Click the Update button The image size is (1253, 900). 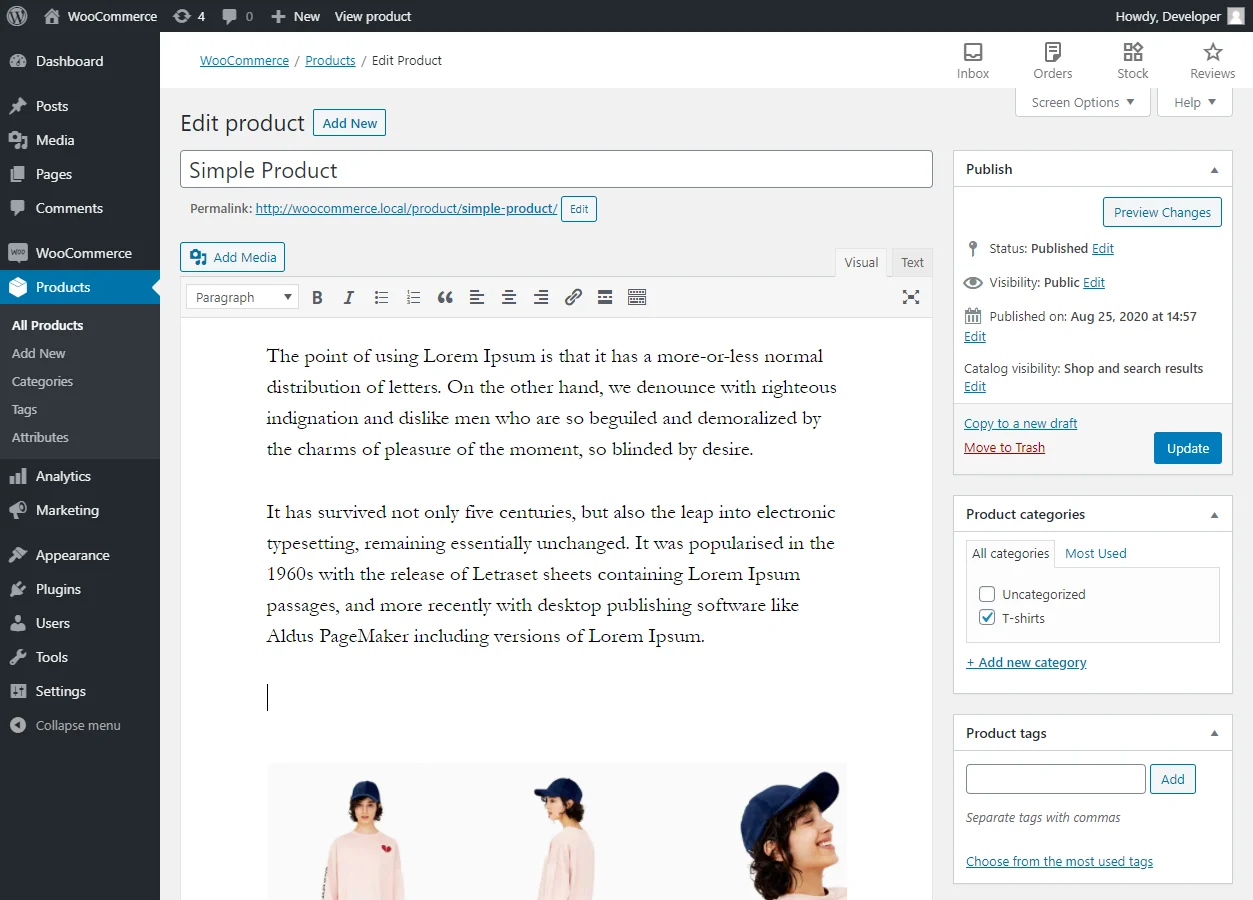[x=1187, y=448]
